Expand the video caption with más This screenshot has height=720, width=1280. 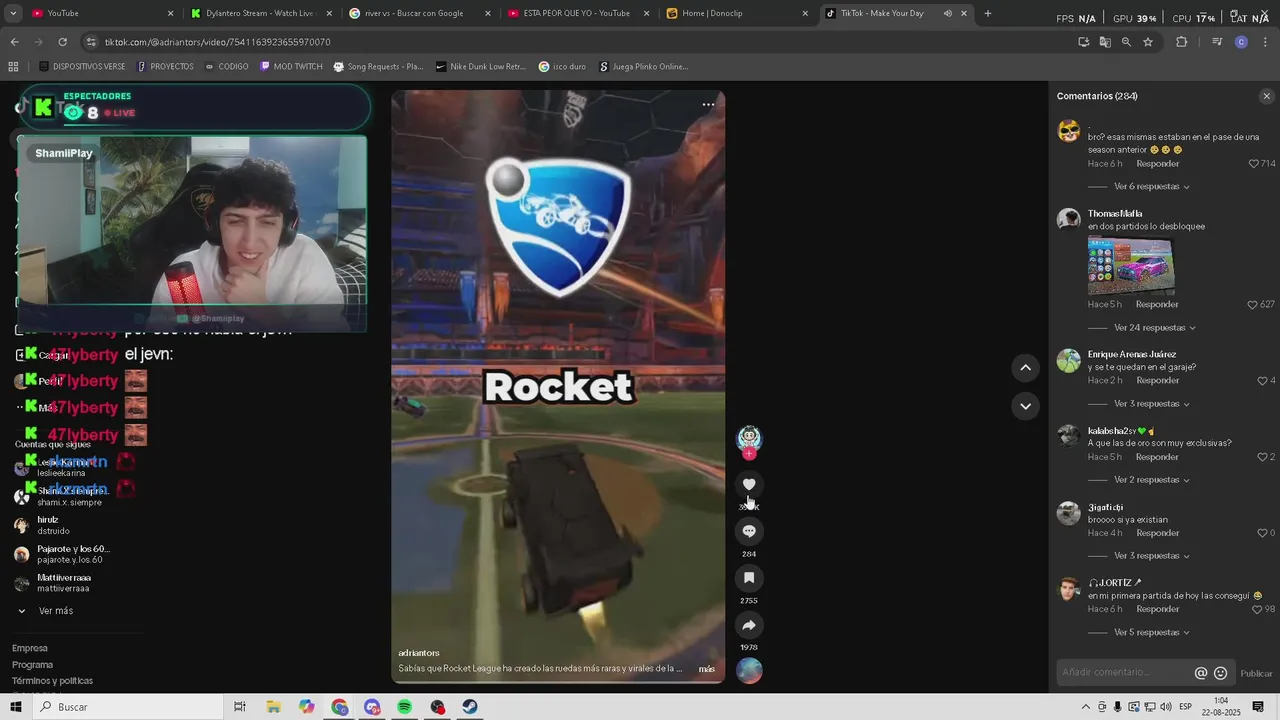(706, 669)
